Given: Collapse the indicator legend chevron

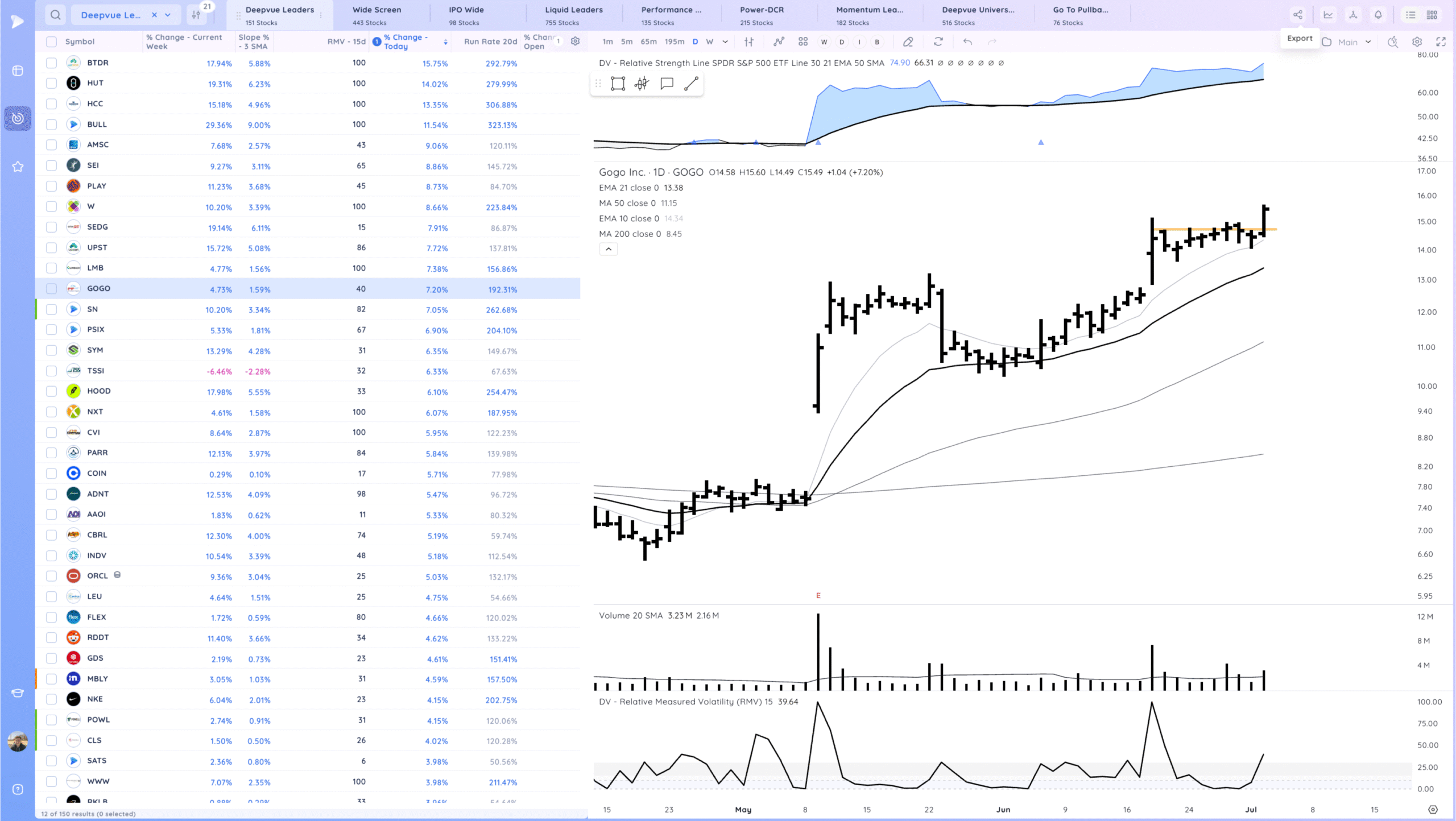Looking at the screenshot, I should (608, 249).
